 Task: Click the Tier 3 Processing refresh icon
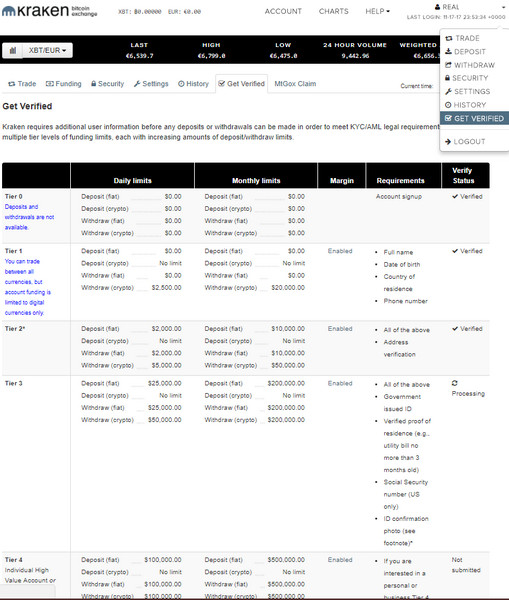tap(455, 383)
